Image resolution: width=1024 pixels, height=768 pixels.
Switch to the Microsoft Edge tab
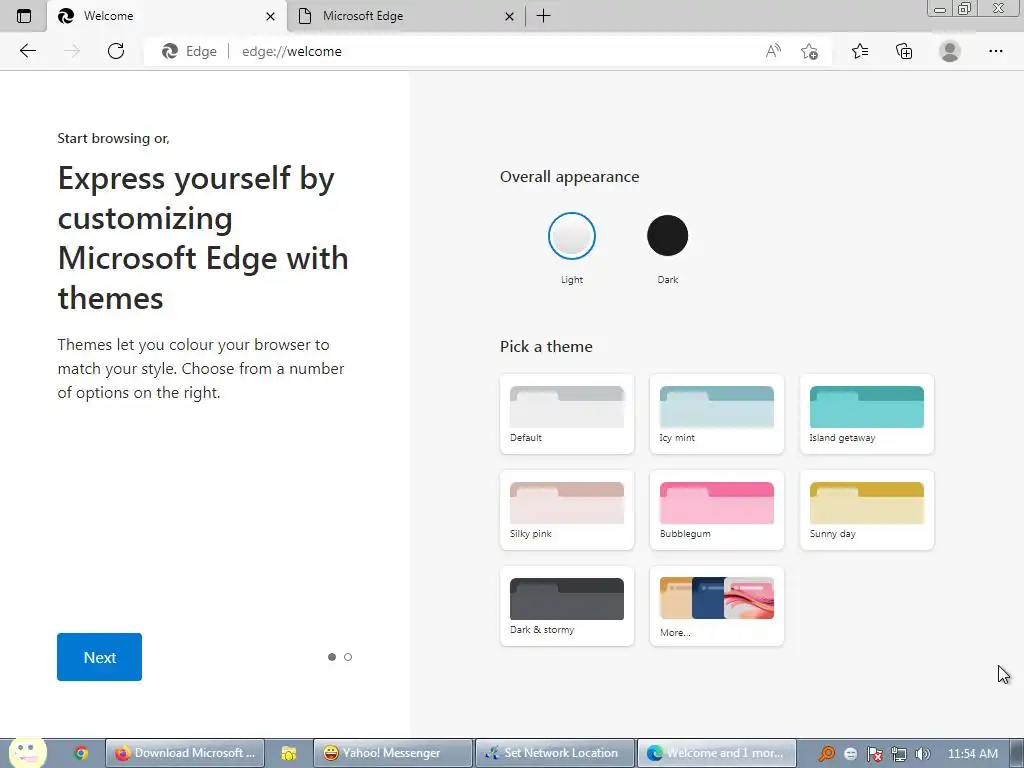coord(405,16)
